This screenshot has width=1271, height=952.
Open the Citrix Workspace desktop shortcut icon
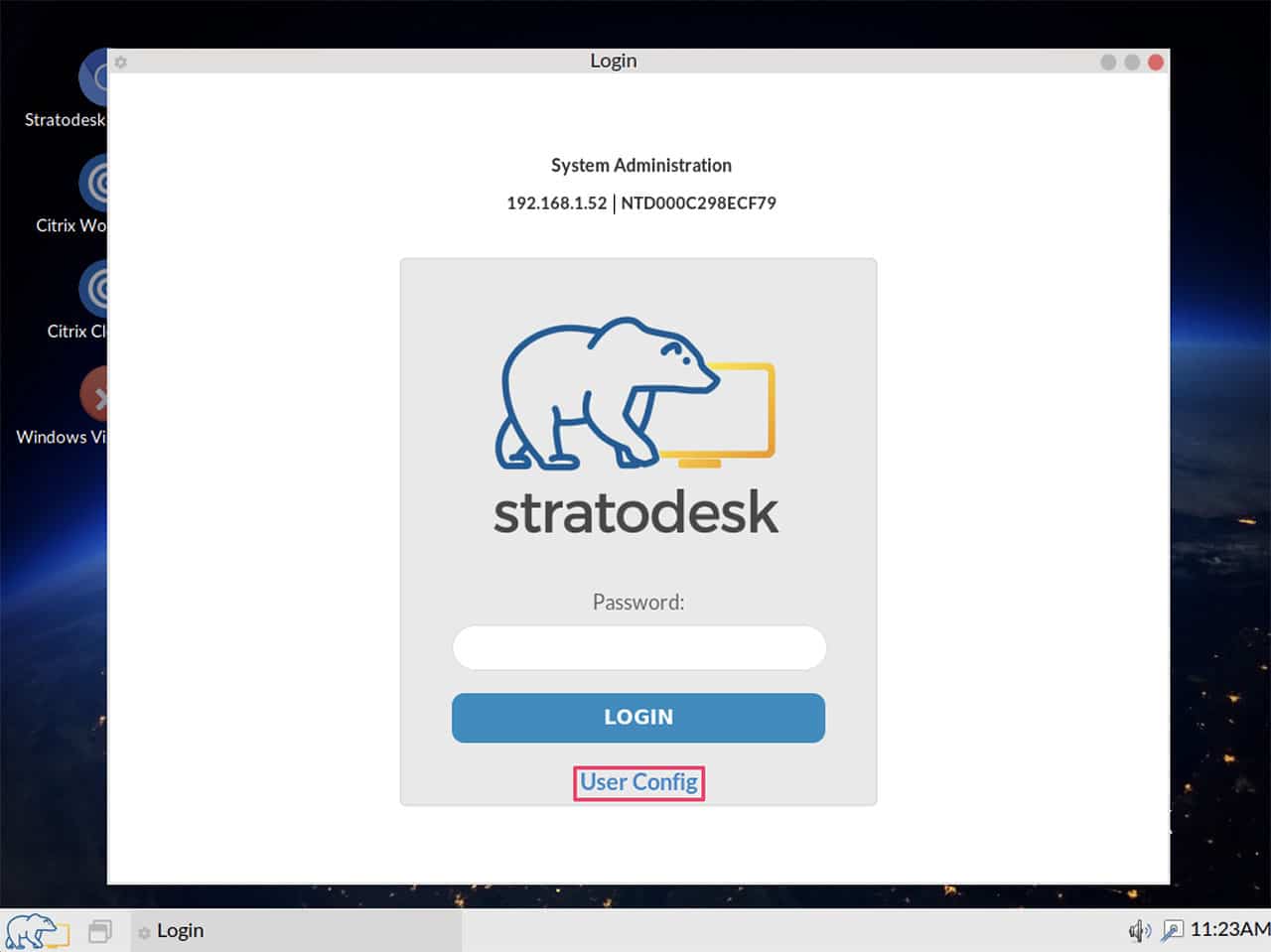[x=92, y=185]
